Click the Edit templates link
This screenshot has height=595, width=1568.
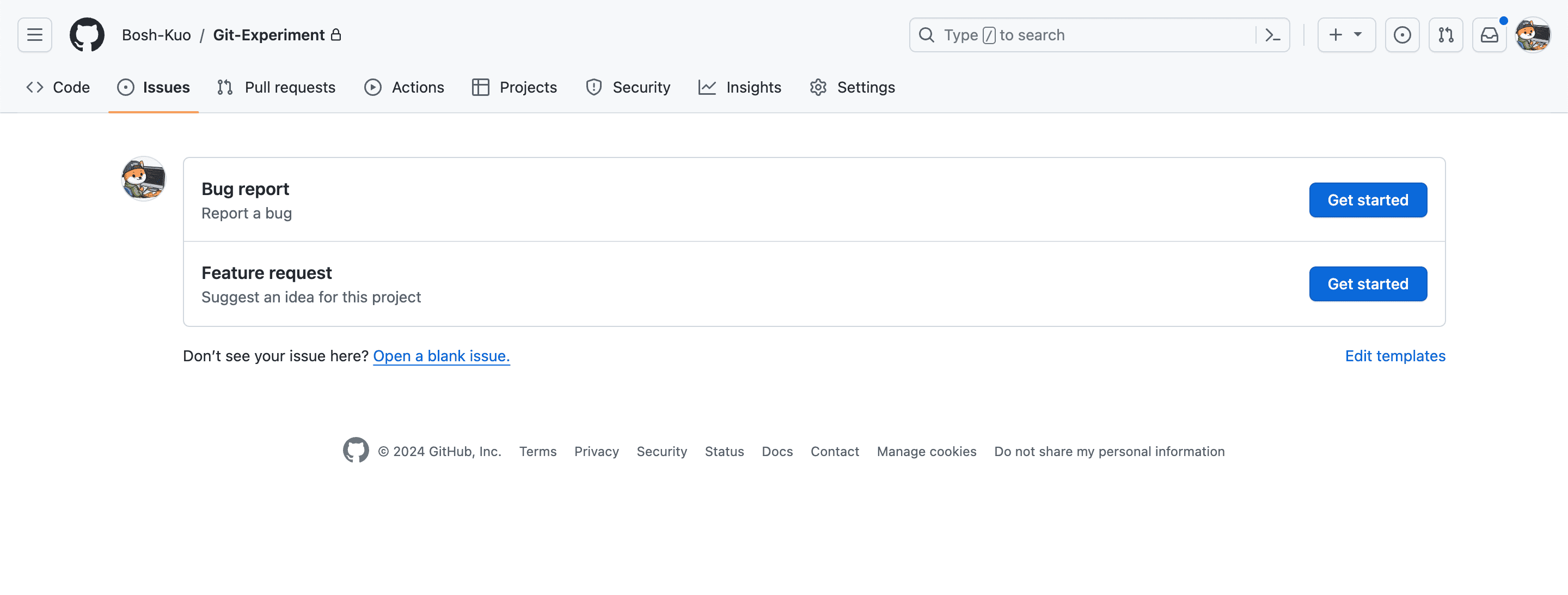pyautogui.click(x=1394, y=356)
